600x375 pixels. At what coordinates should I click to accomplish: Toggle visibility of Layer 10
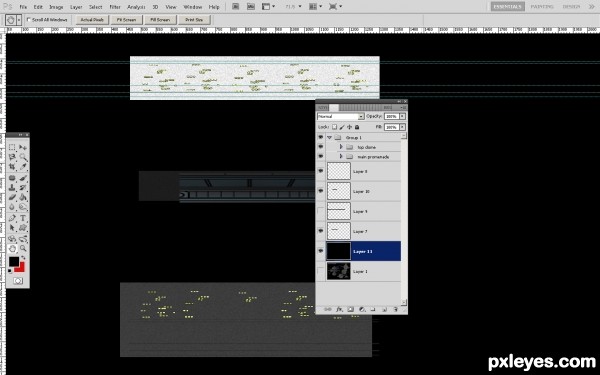321,191
